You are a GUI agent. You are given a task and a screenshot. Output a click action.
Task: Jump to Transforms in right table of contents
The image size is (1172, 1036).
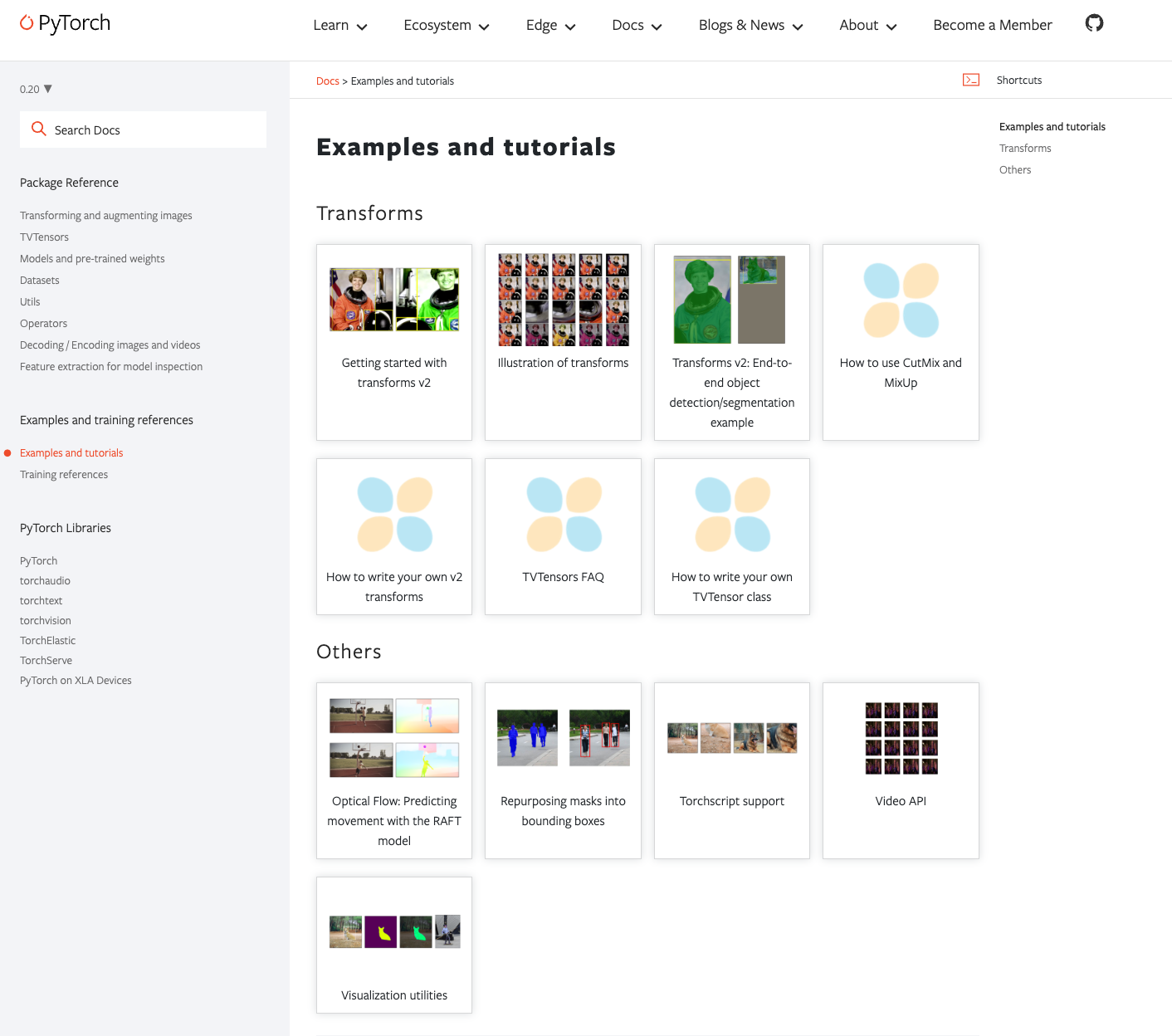coord(1024,149)
